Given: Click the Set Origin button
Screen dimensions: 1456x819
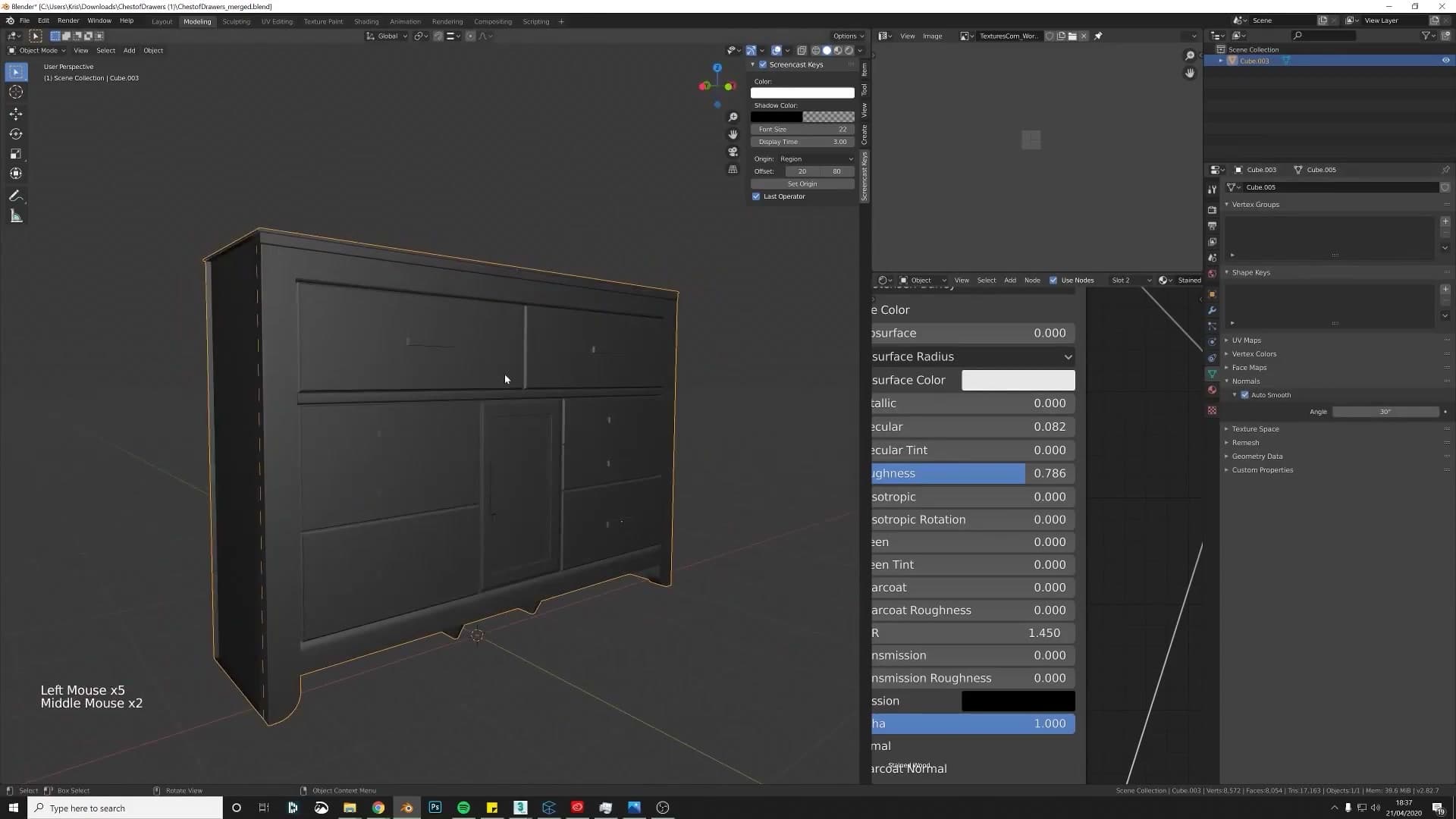Looking at the screenshot, I should click(802, 184).
